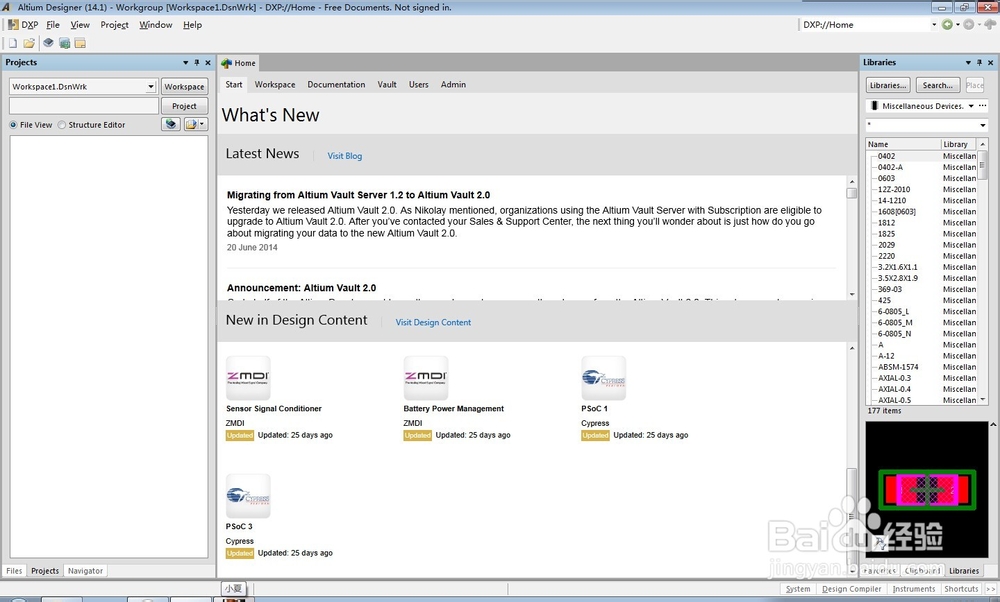
Task: Select the File View radio button
Action: tap(13, 125)
